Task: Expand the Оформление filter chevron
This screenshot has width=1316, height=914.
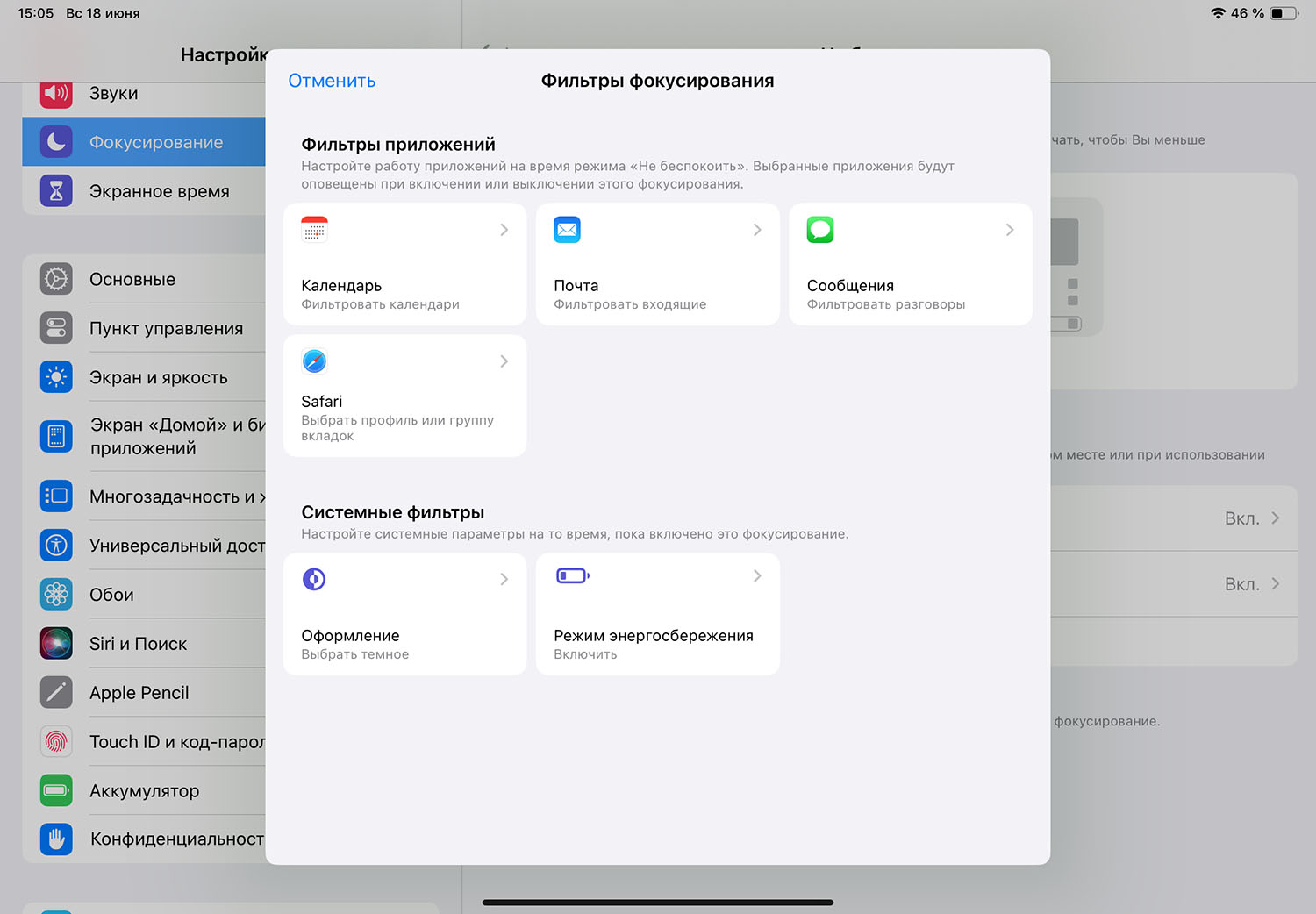Action: click(x=504, y=579)
